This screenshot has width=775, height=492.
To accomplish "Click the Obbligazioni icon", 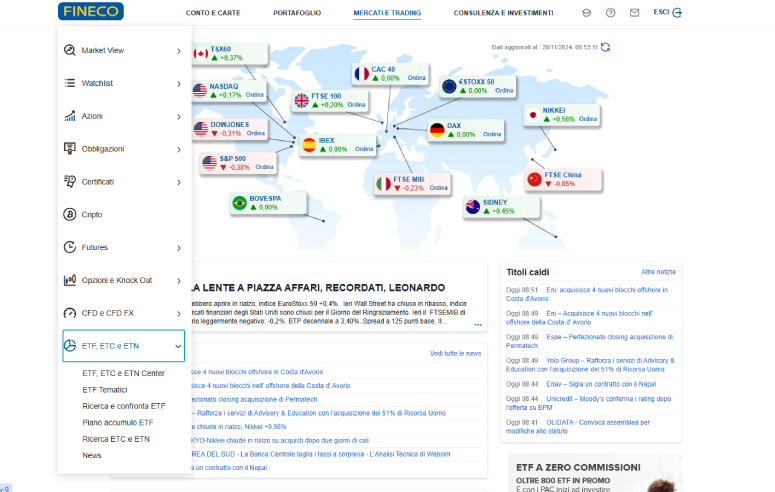I will (70, 148).
